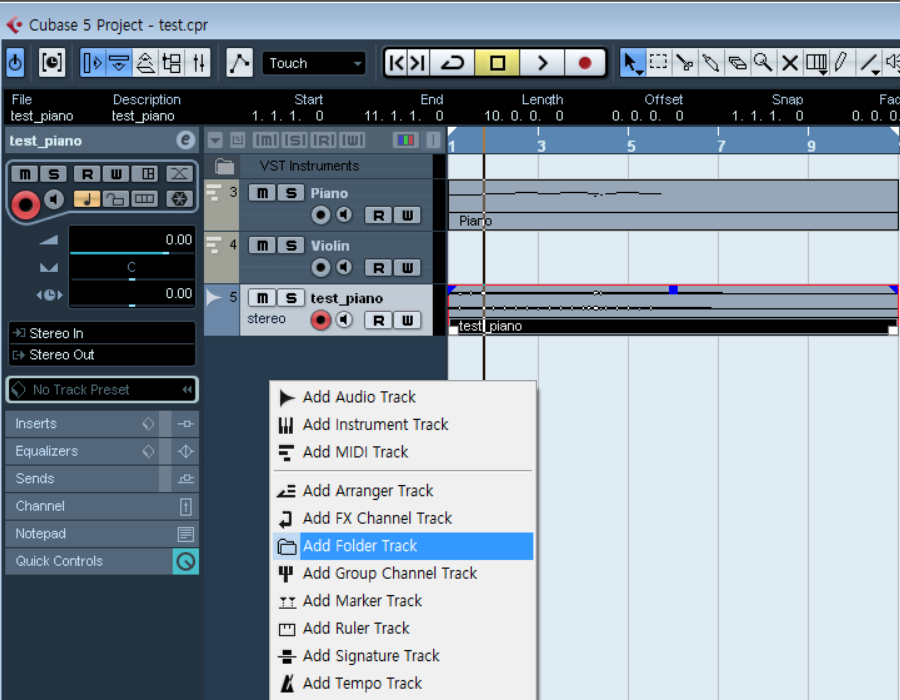
Task: Open the Mixer icon
Action: (x=198, y=63)
